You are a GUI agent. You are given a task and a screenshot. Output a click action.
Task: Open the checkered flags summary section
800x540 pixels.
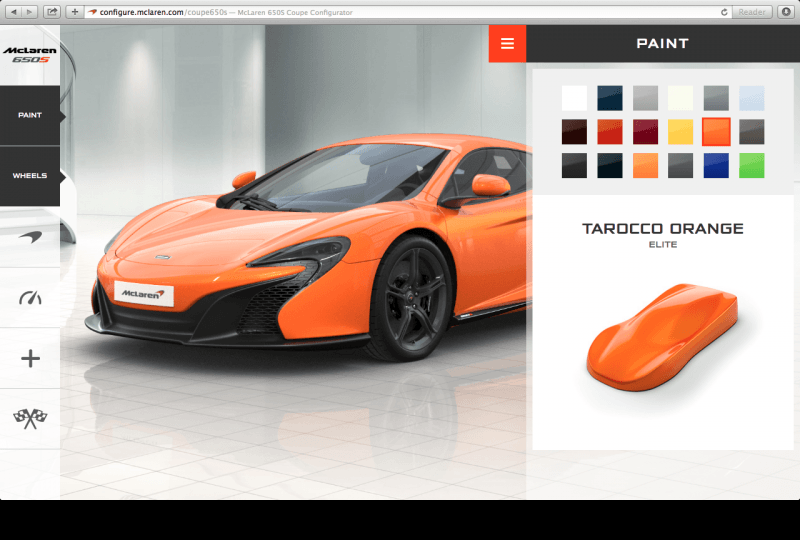click(30, 419)
